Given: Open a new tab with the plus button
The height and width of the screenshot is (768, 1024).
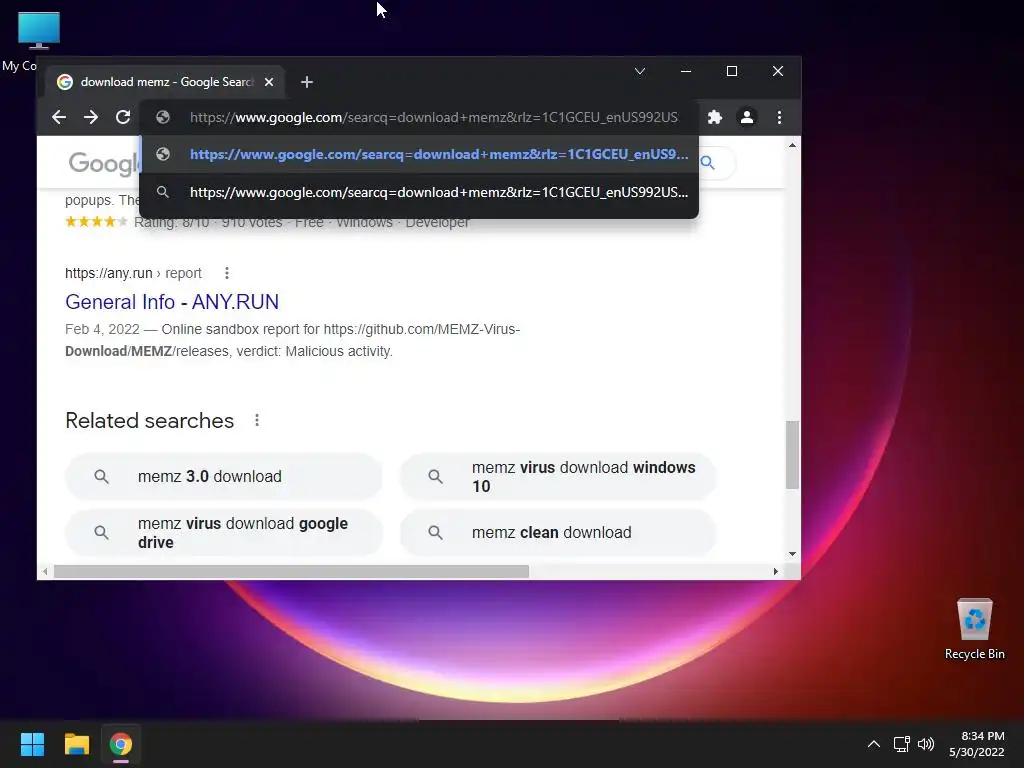Looking at the screenshot, I should 307,82.
